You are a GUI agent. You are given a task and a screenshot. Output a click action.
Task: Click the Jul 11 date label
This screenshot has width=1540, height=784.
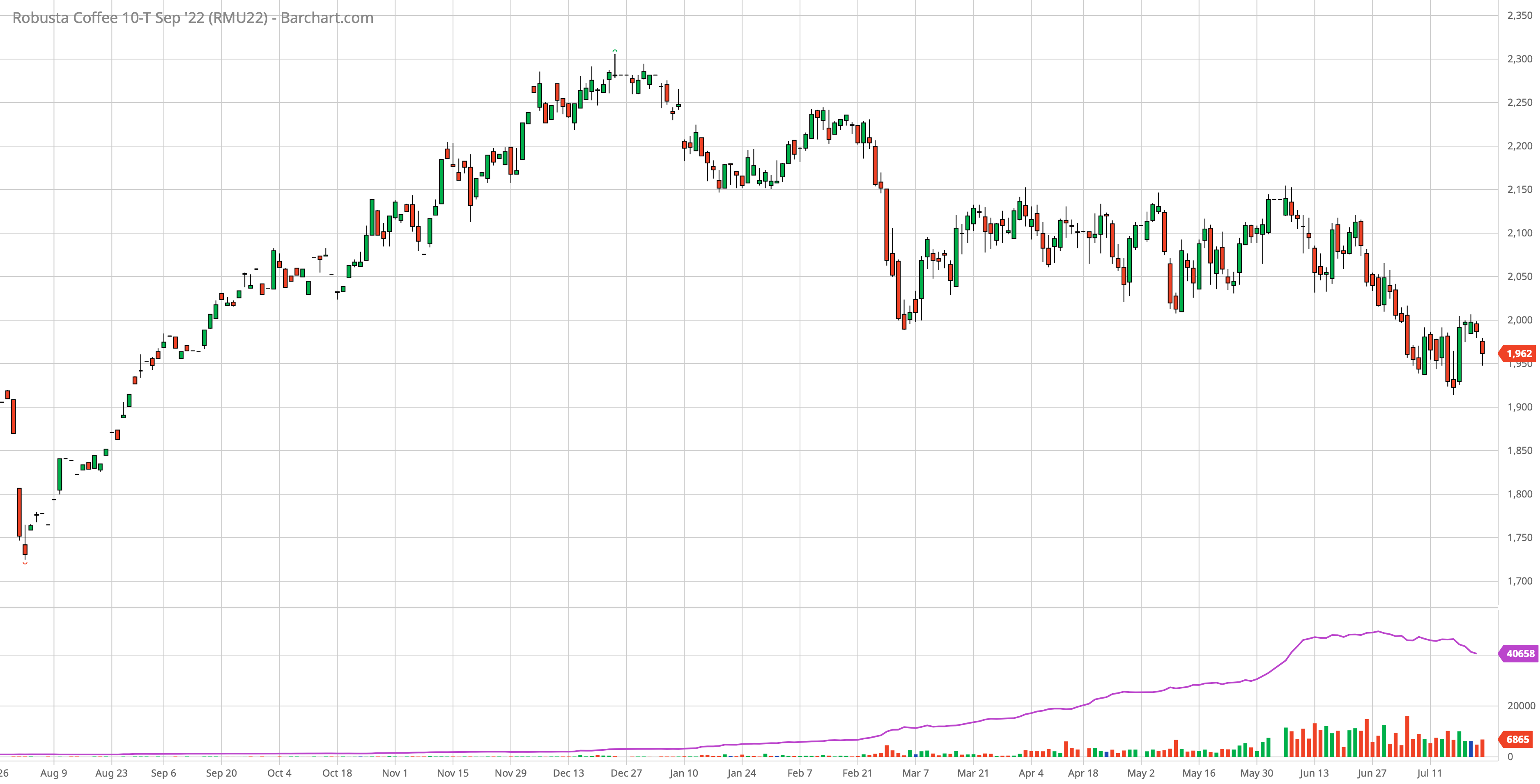[x=1430, y=773]
